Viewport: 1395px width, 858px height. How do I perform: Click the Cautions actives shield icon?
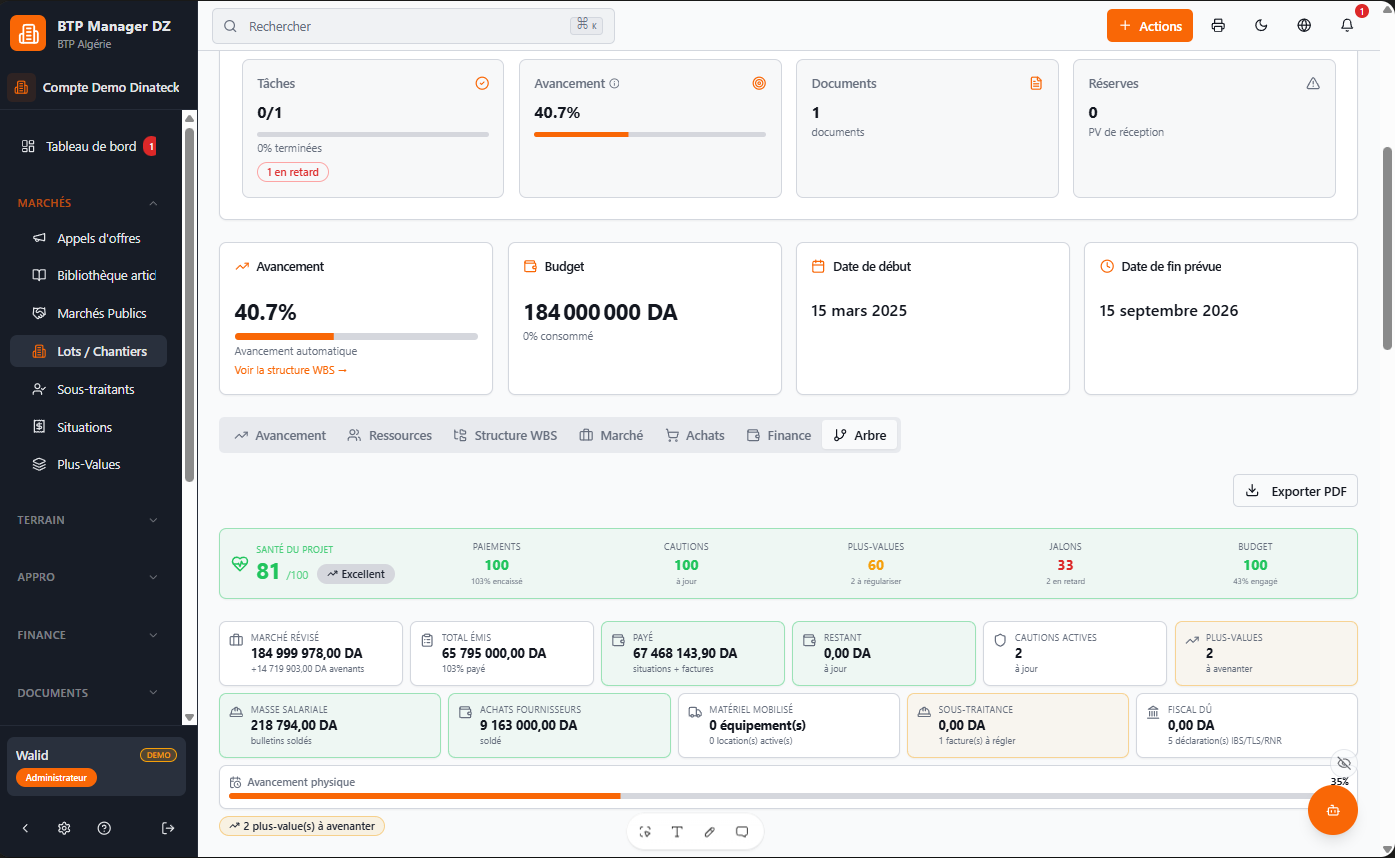click(x=1000, y=640)
